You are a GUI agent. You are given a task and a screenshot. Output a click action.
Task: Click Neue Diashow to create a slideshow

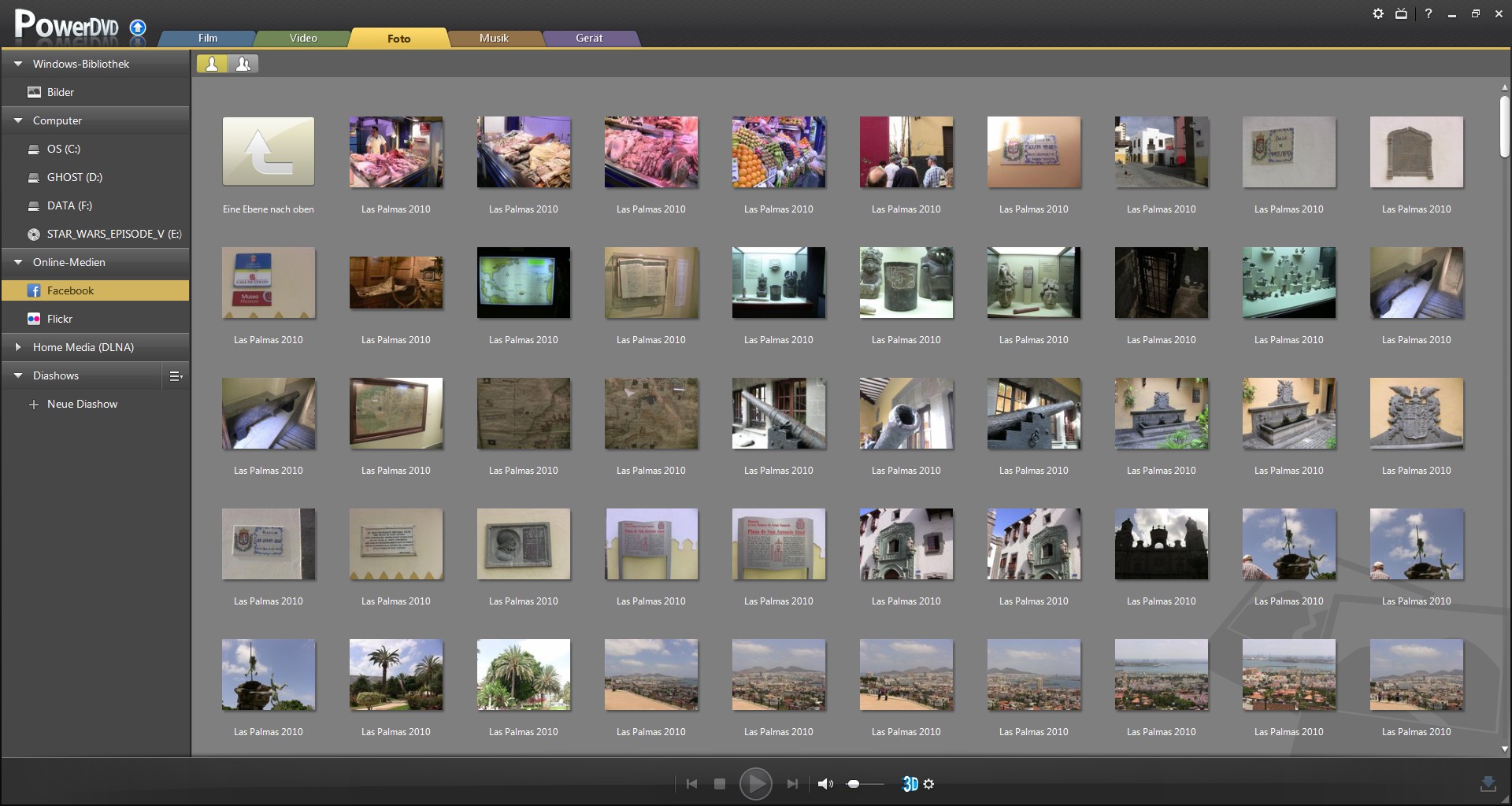coord(83,404)
